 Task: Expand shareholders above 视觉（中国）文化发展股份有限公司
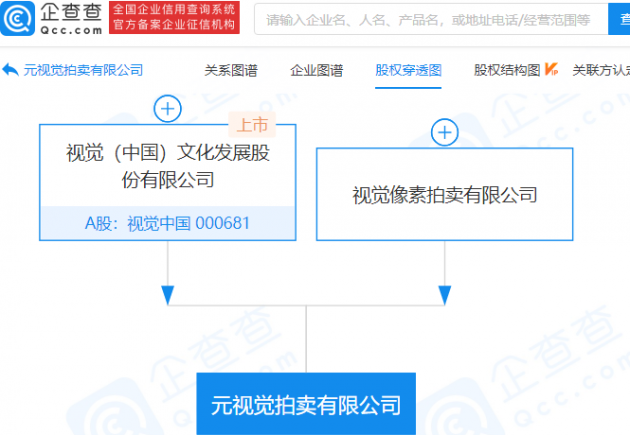click(x=168, y=108)
